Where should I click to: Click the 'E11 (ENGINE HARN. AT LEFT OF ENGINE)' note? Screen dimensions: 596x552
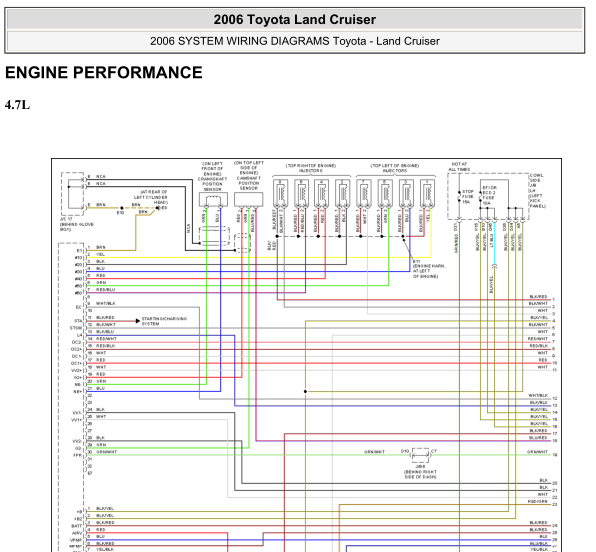point(429,269)
